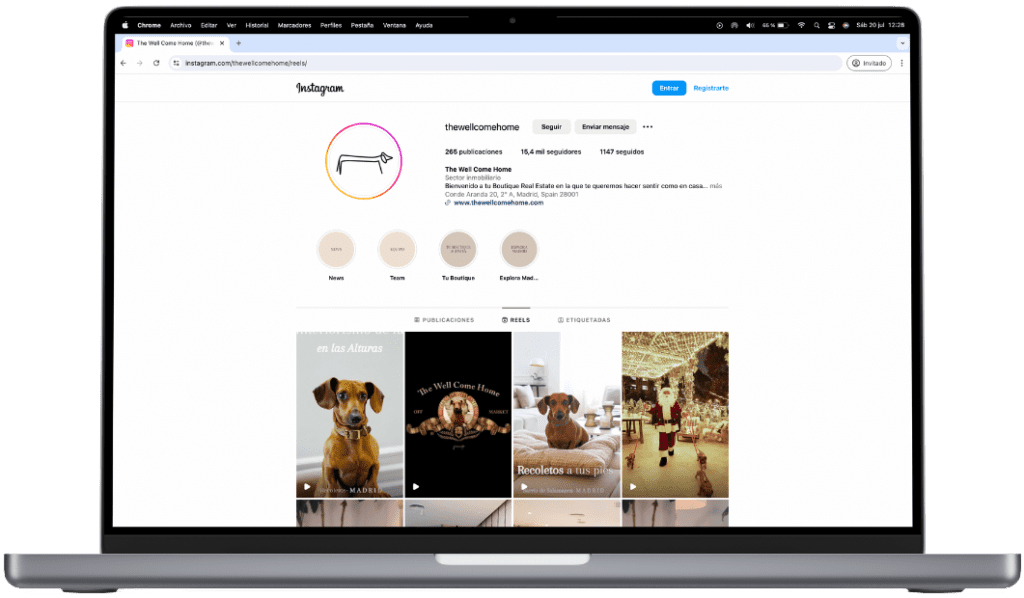Viewport: 1024px width, 598px height.
Task: Open the www.thewellcomehome.com link
Action: point(498,203)
